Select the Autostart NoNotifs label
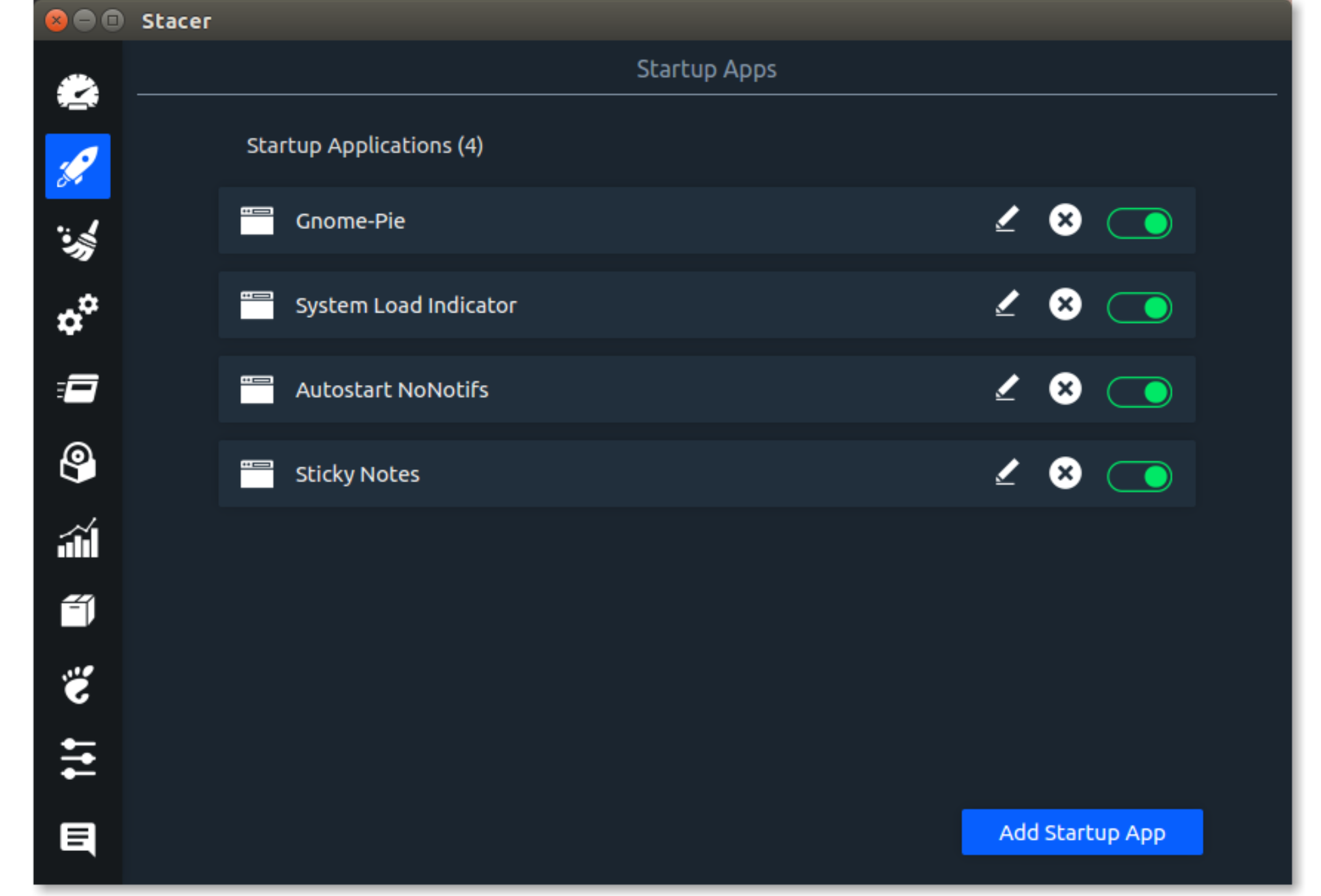 [x=392, y=389]
